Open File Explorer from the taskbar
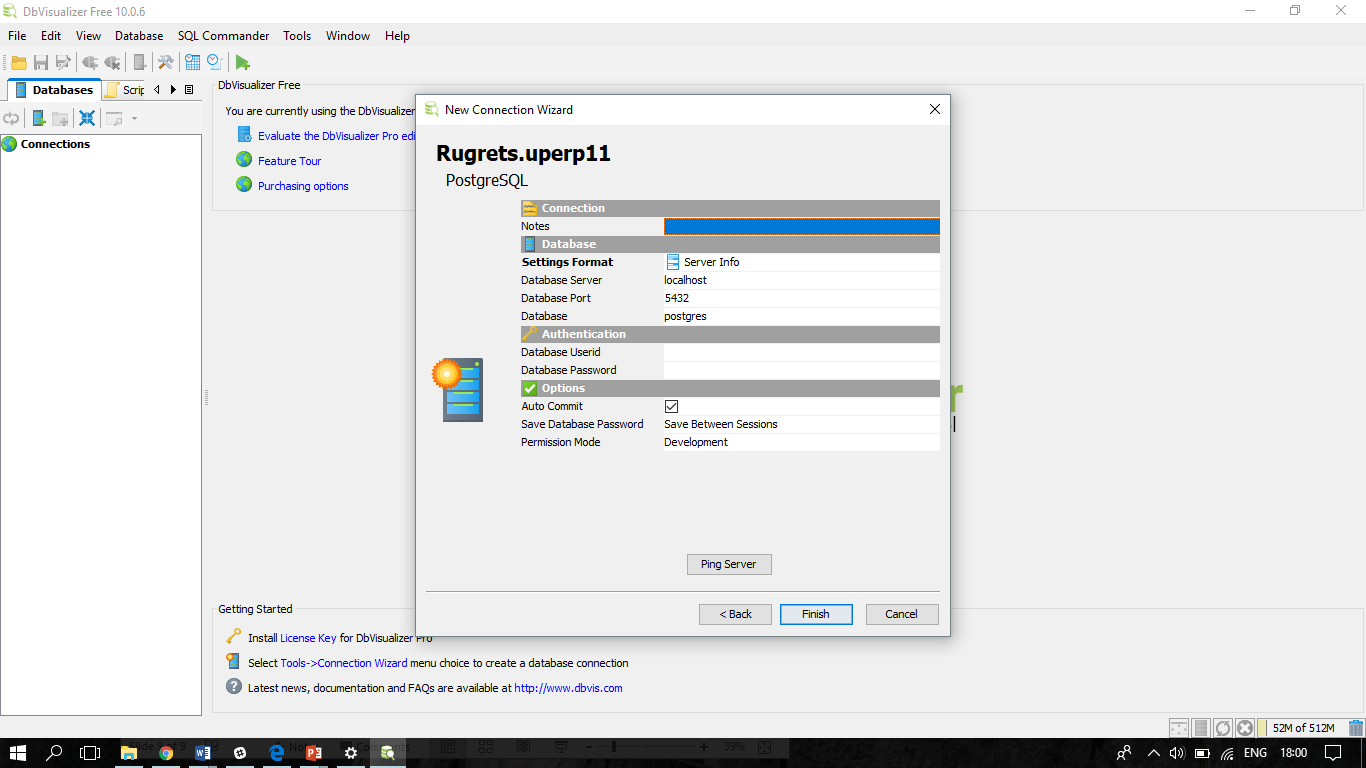 tap(129, 752)
